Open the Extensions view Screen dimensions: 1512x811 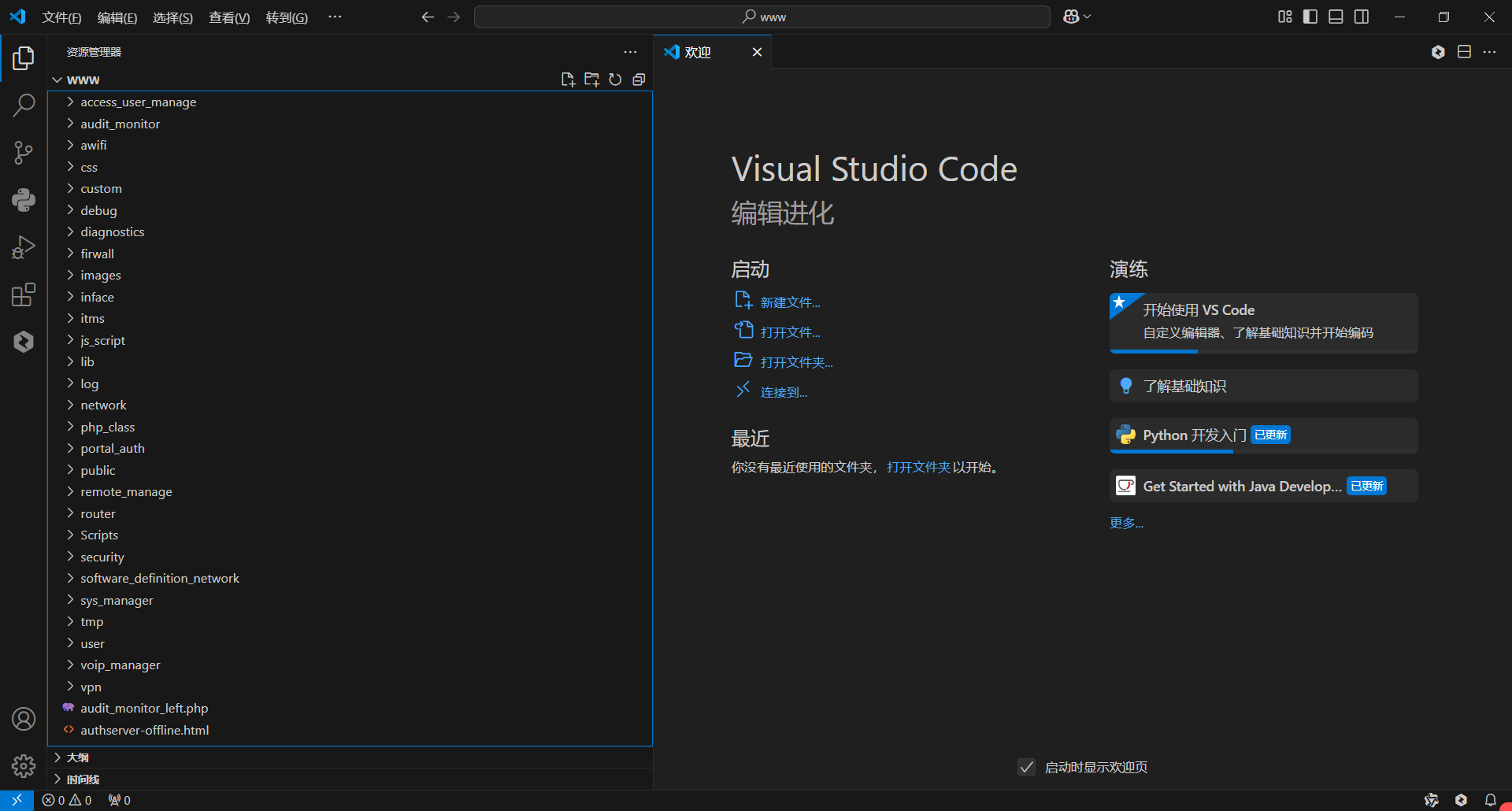24,294
